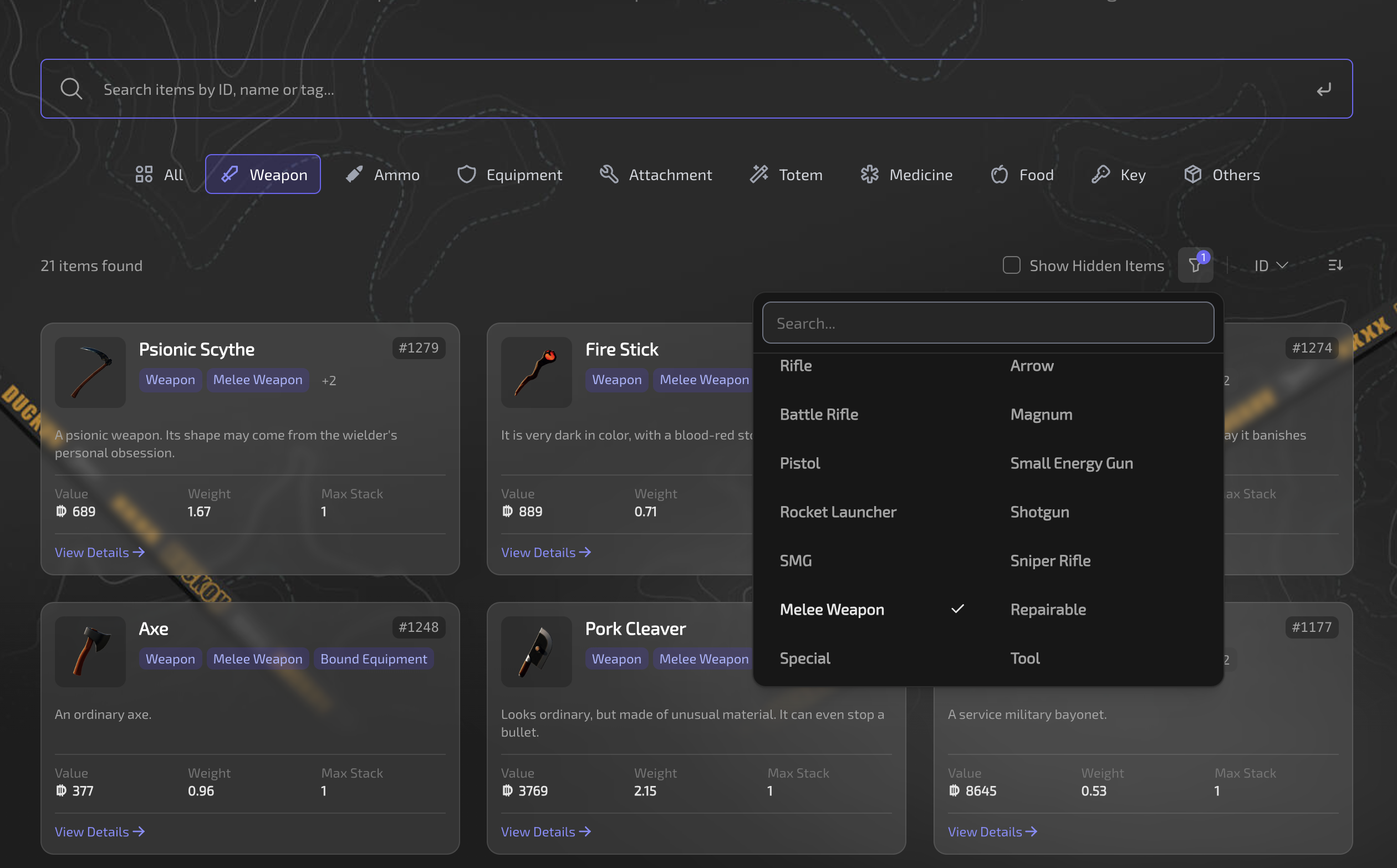
Task: Untick the Melee Weapon filter
Action: tap(832, 609)
